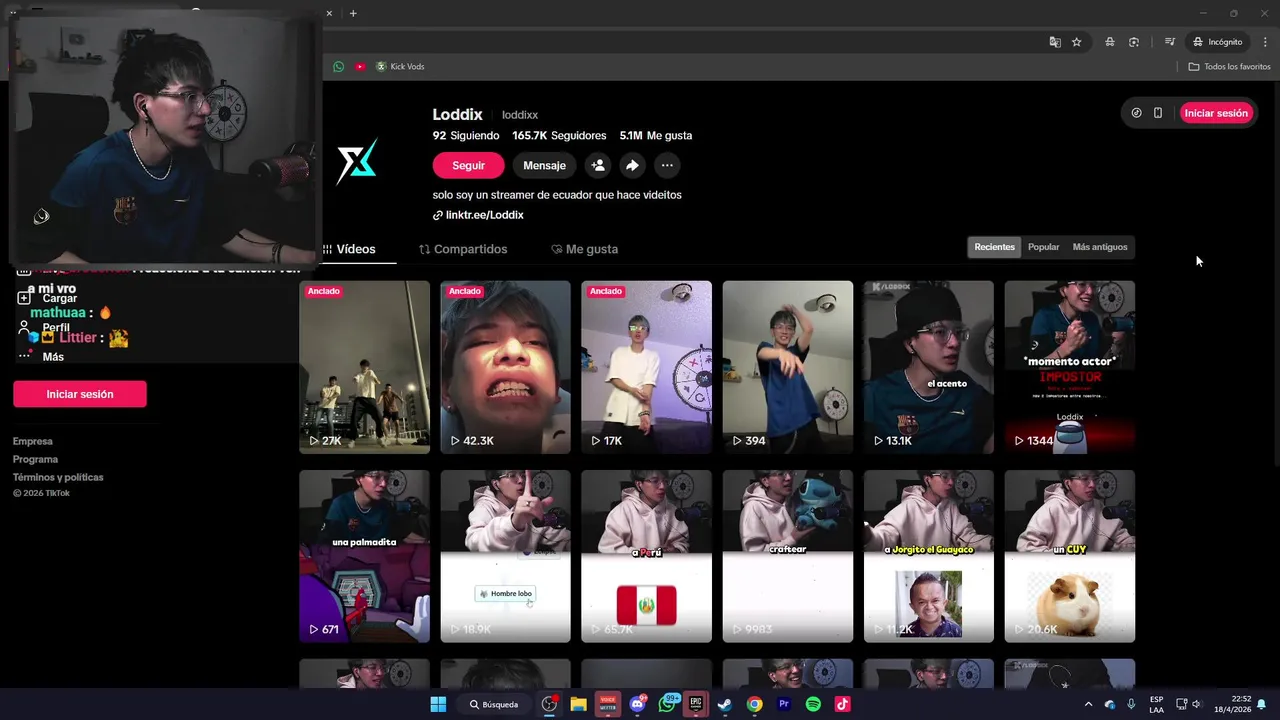1280x720 pixels.
Task: Open WhatsApp from the taskbar
Action: 667,704
